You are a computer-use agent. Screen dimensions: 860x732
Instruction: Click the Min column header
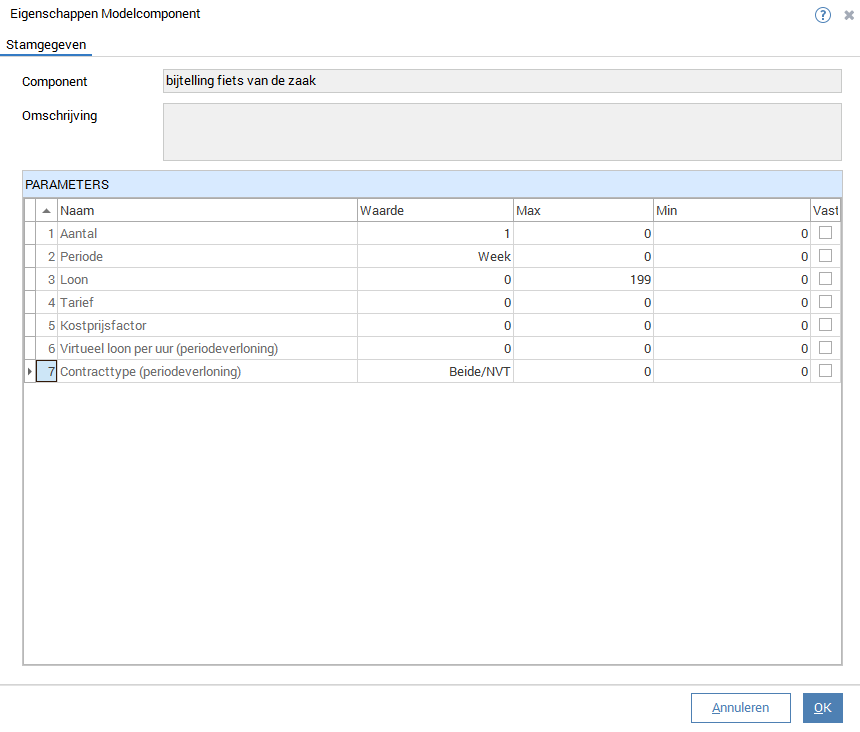tap(731, 211)
